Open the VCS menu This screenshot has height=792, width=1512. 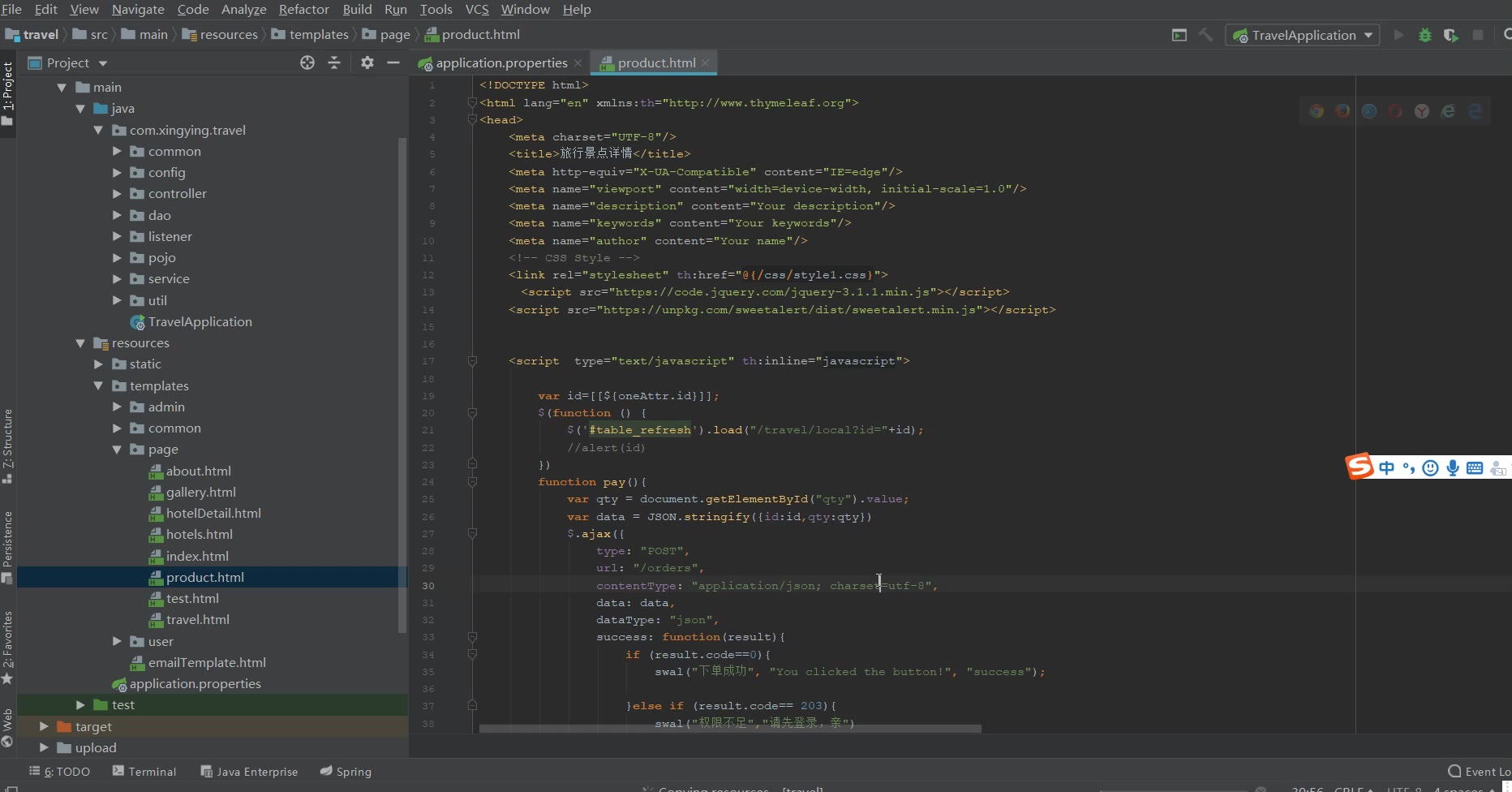tap(476, 9)
